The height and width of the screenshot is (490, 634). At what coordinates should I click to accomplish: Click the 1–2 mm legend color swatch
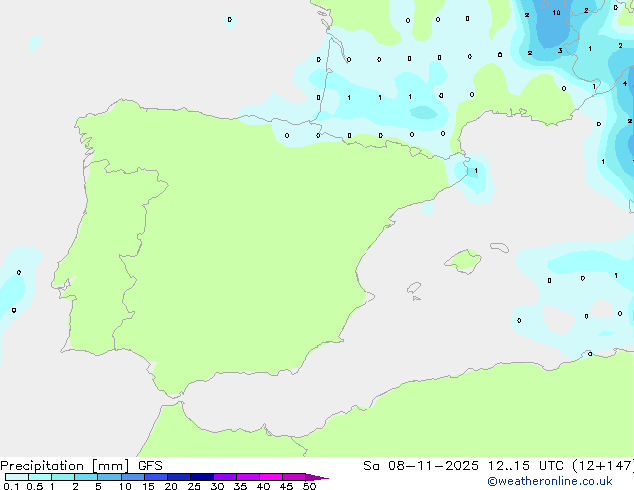tap(63, 477)
